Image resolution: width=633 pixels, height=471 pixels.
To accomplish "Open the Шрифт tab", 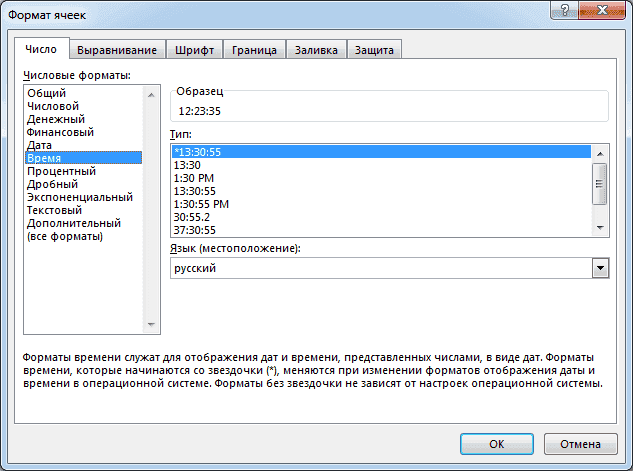I will (x=194, y=50).
